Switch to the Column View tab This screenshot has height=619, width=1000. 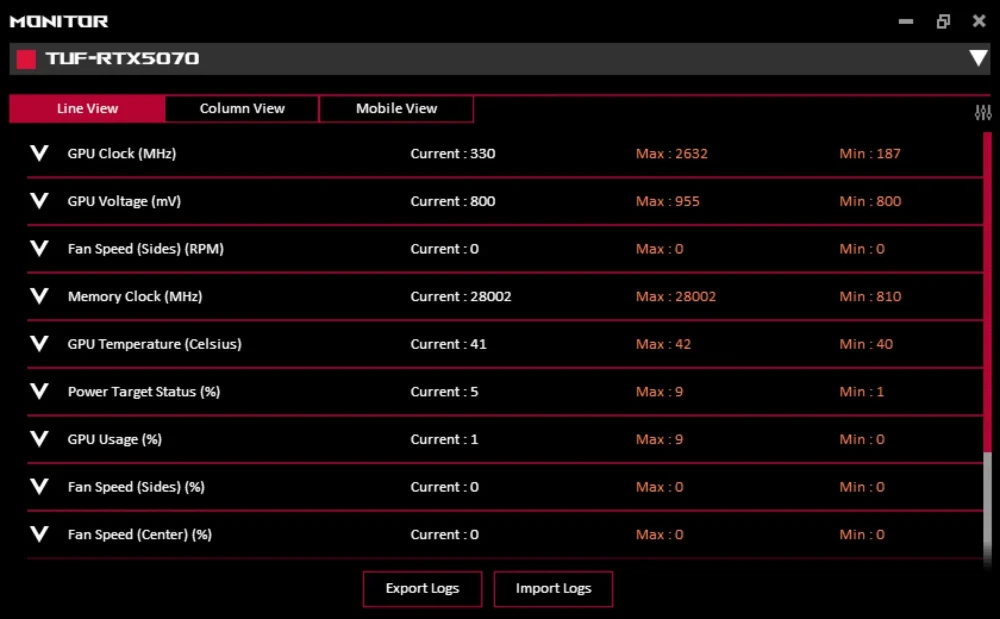click(x=242, y=108)
